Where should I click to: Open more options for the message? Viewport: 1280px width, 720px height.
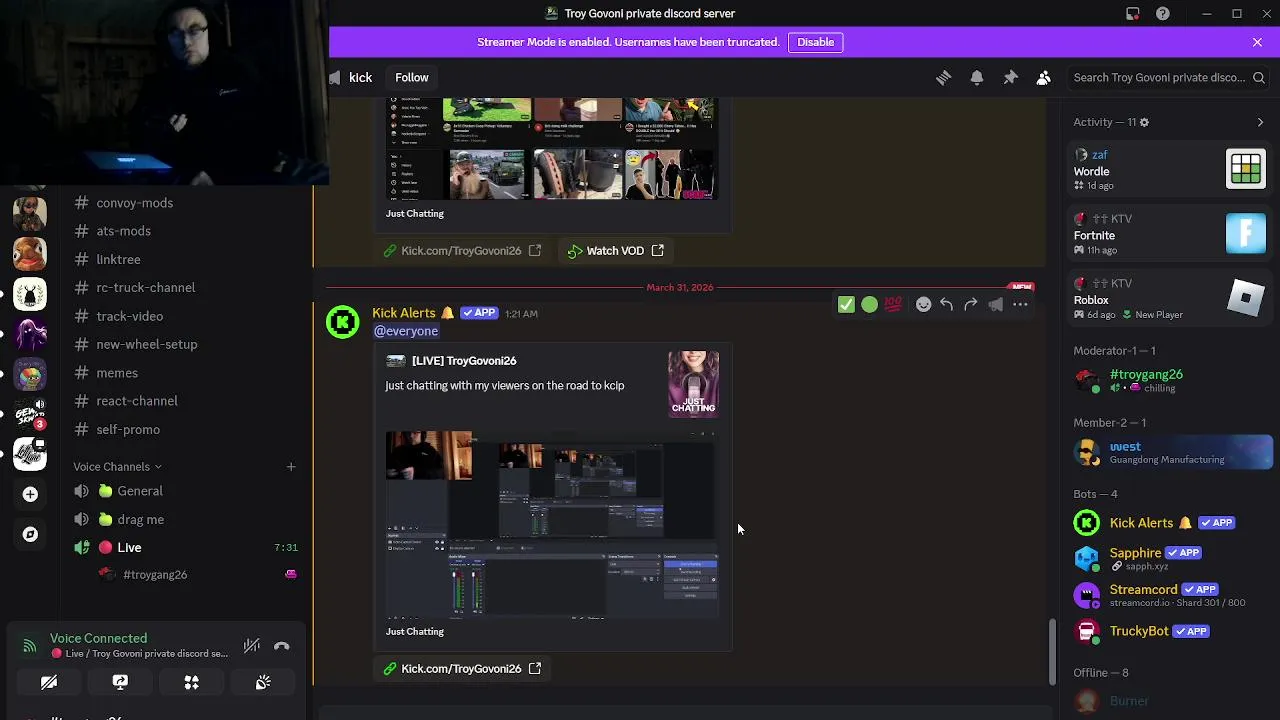(x=1020, y=305)
